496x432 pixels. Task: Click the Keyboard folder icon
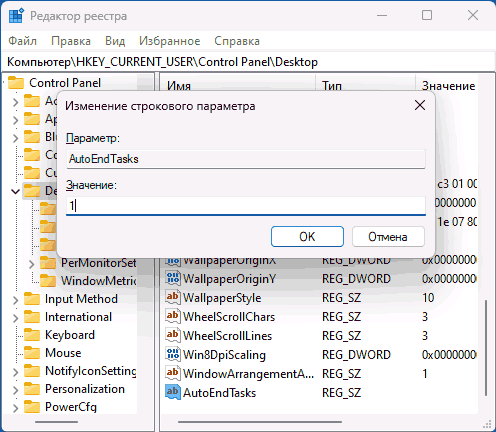click(x=32, y=335)
